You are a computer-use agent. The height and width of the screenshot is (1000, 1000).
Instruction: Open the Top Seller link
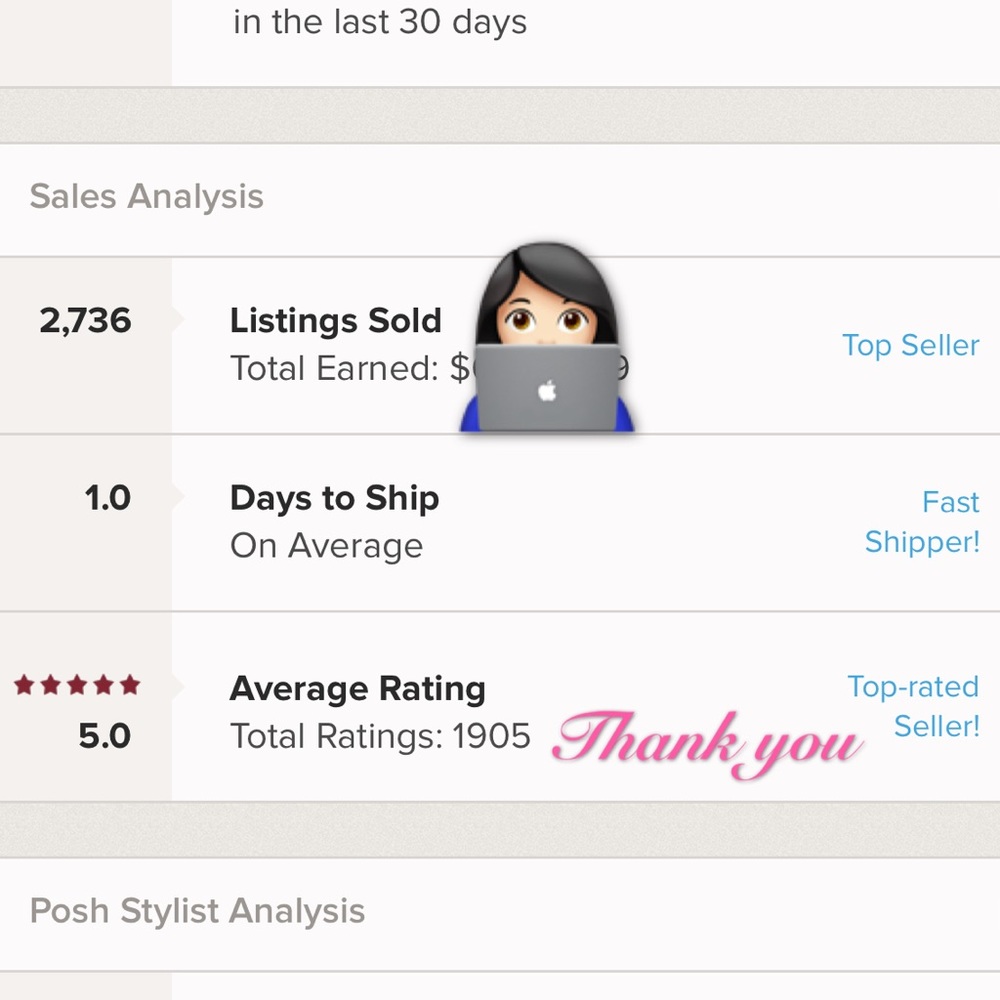click(x=910, y=345)
